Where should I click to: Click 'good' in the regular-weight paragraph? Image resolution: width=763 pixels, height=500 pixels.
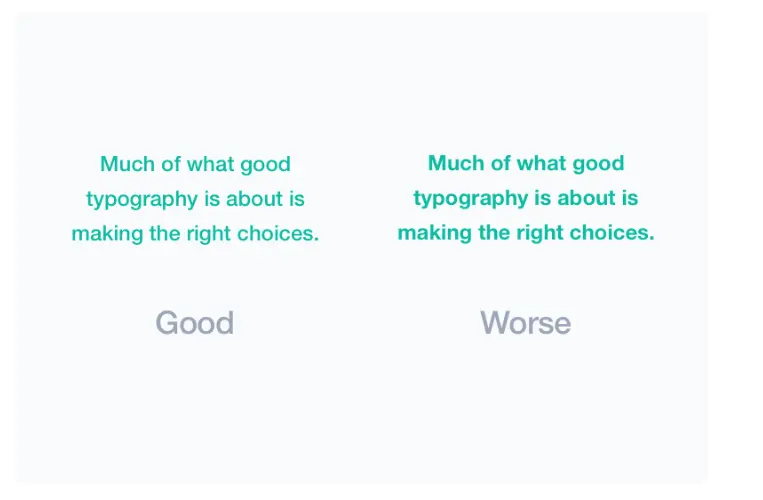(265, 164)
